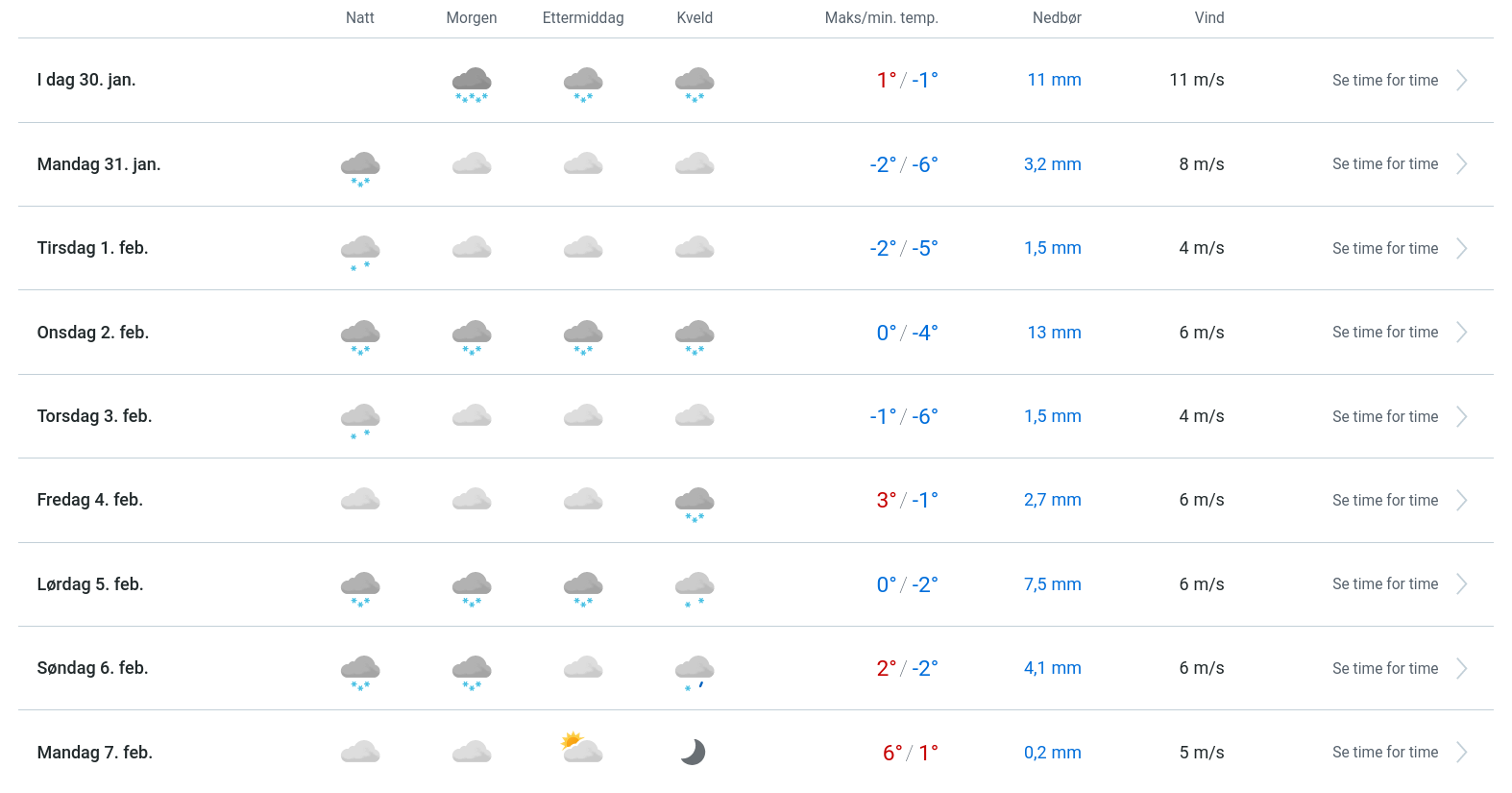Open 'Se time for time' for Søndag 6. feb.
1512x793 pixels.
1384,669
